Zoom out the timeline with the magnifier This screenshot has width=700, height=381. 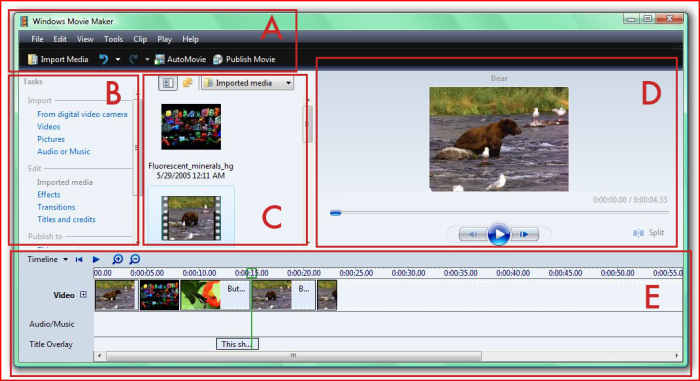135,259
